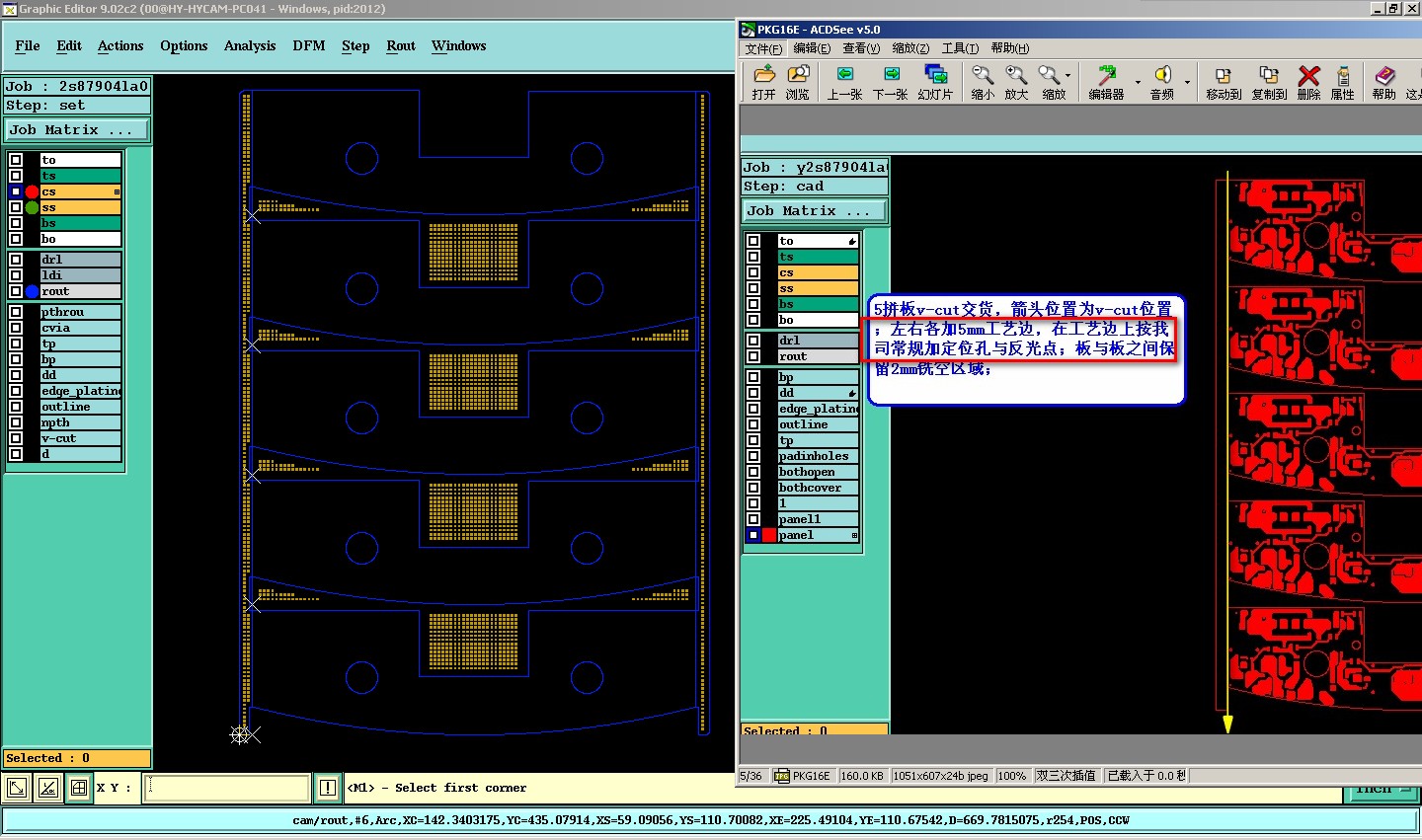Viewport: 1422px width, 840px height.
Task: Open the DFM menu
Action: click(308, 46)
